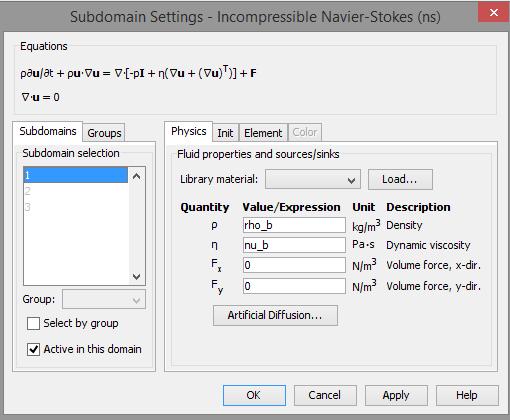Click the Apply button

396,395
